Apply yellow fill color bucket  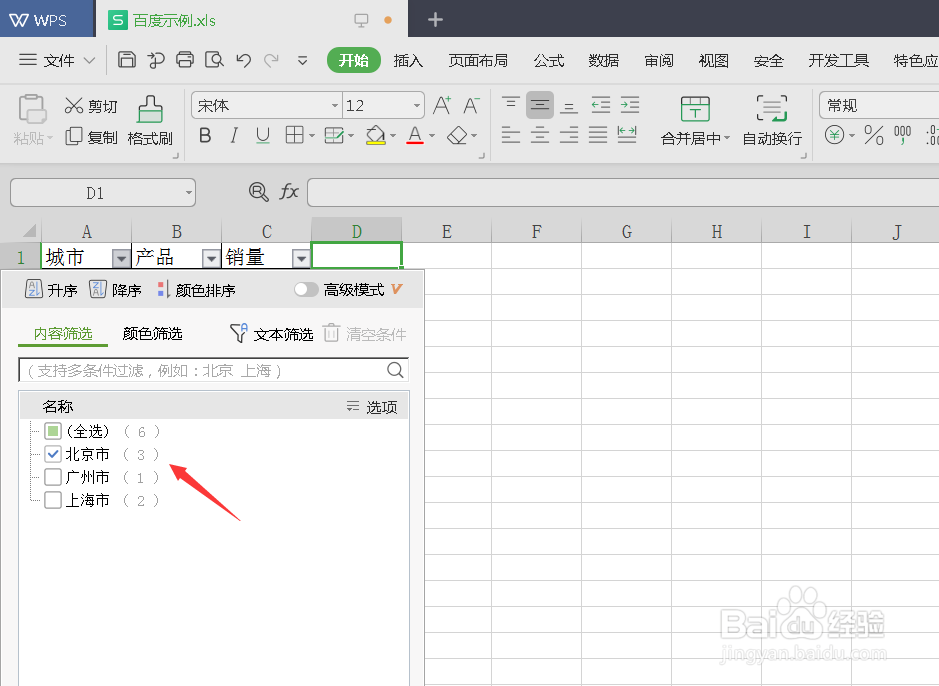coord(375,136)
